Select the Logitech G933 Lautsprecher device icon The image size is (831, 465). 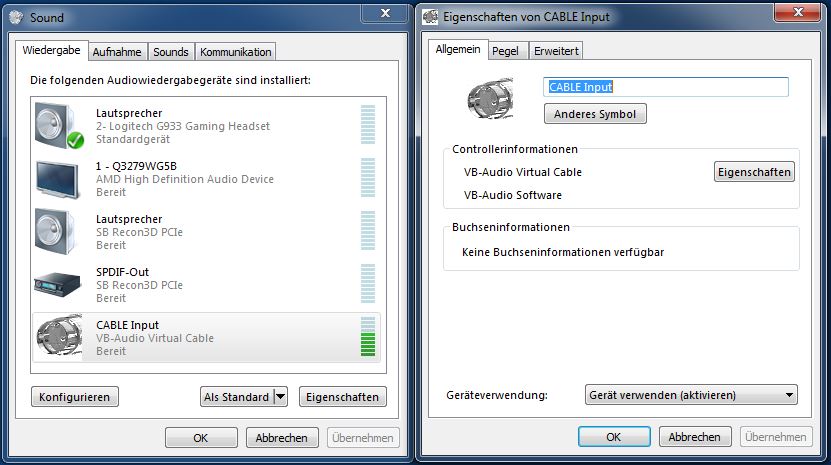59,126
